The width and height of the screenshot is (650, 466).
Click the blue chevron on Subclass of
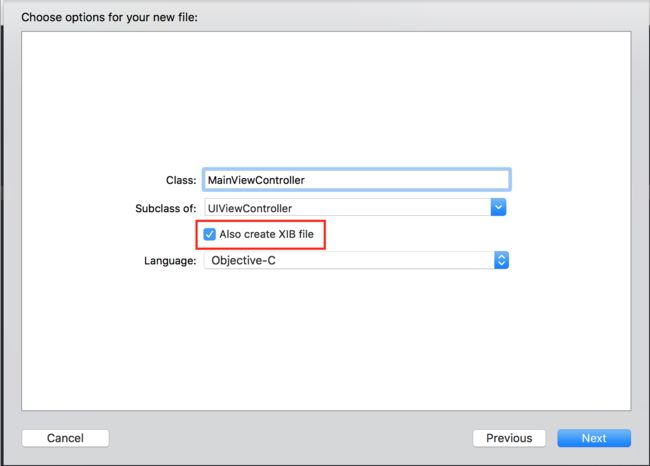pyautogui.click(x=498, y=207)
